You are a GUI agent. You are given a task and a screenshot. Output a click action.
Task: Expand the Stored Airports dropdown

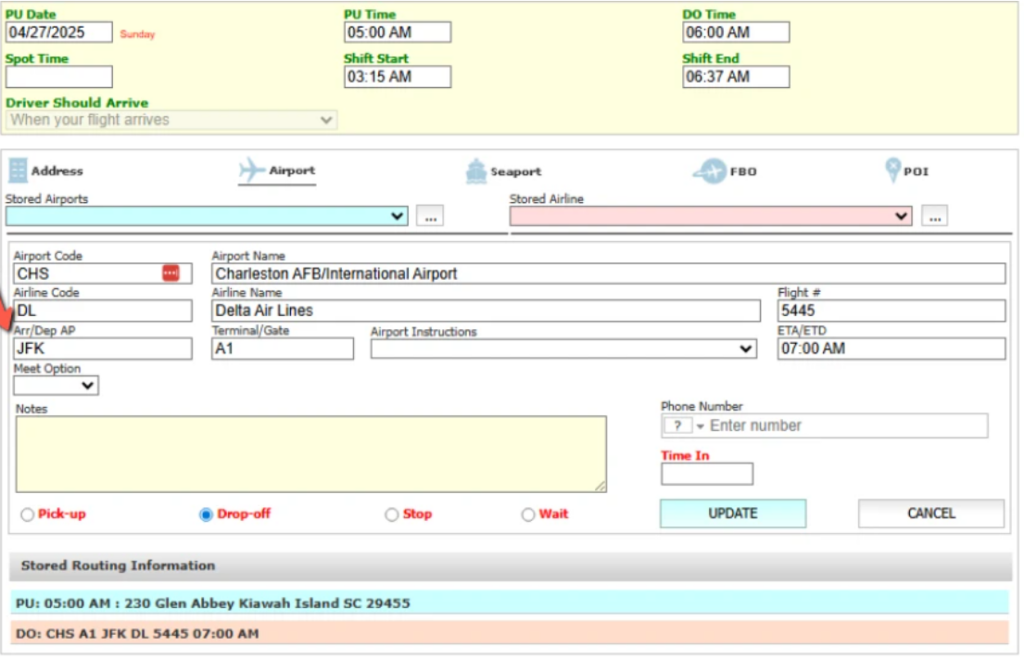(x=396, y=216)
